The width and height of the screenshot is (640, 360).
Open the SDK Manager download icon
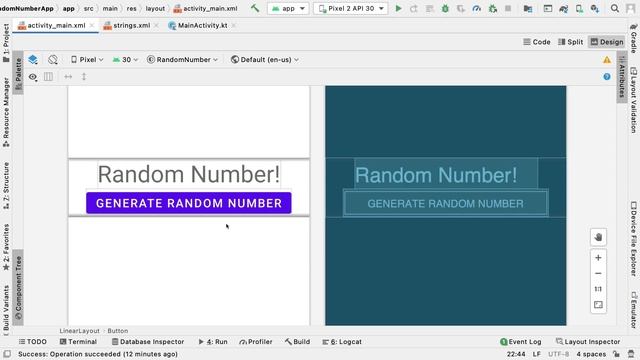coord(595,8)
